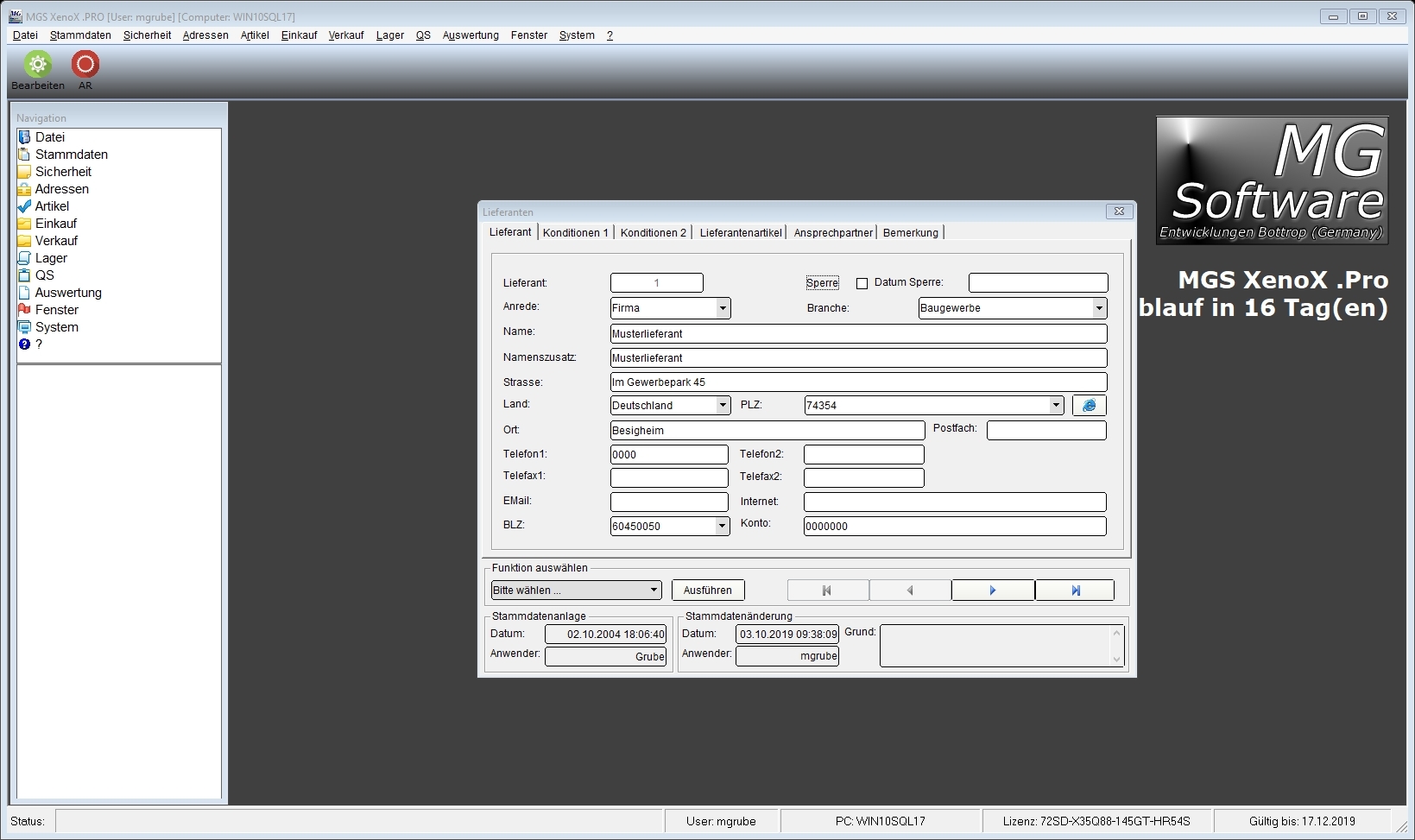The image size is (1415, 840).
Task: Open the Stammdaten menu
Action: click(80, 35)
